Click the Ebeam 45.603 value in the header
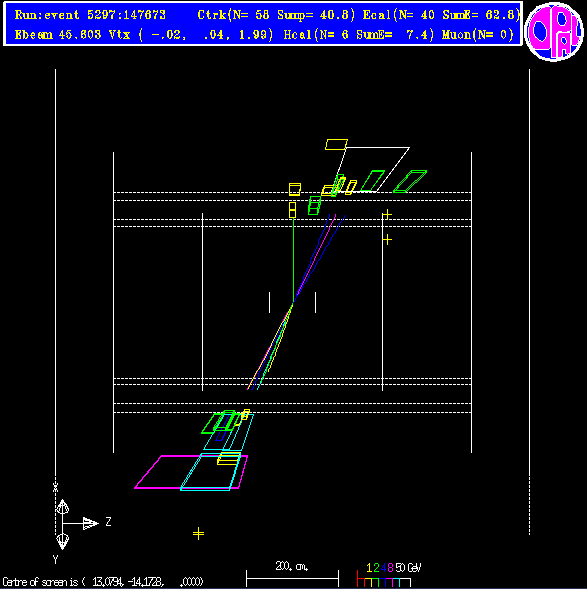Viewport: 587px width, 589px height. [58, 35]
